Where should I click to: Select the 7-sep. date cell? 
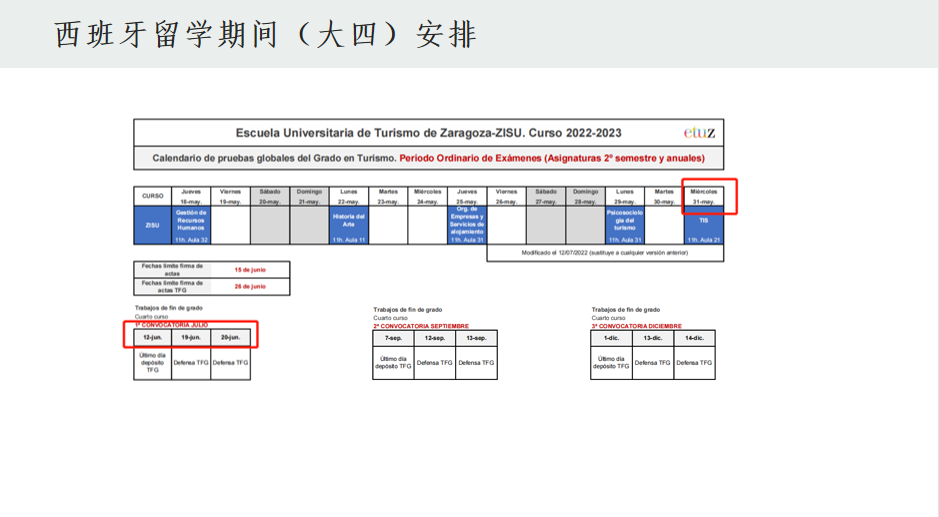pos(394,338)
